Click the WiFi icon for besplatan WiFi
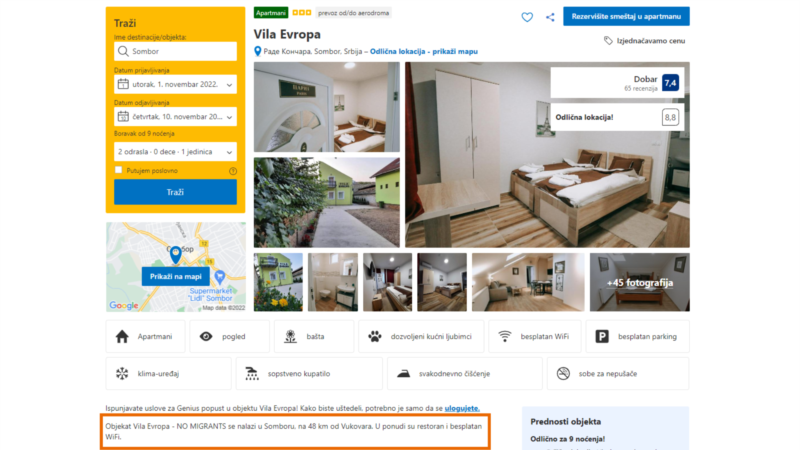 (505, 337)
